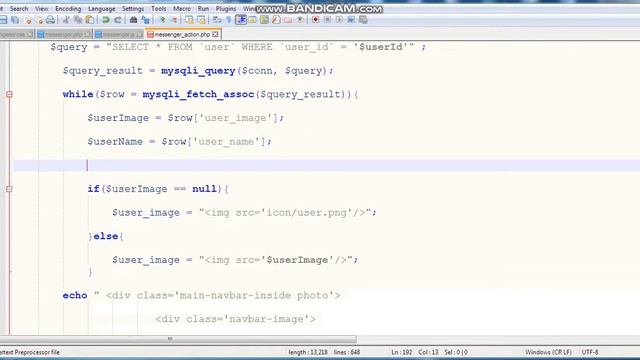The image size is (640, 360).
Task: Show the Document Map panel
Action: click(x=264, y=20)
